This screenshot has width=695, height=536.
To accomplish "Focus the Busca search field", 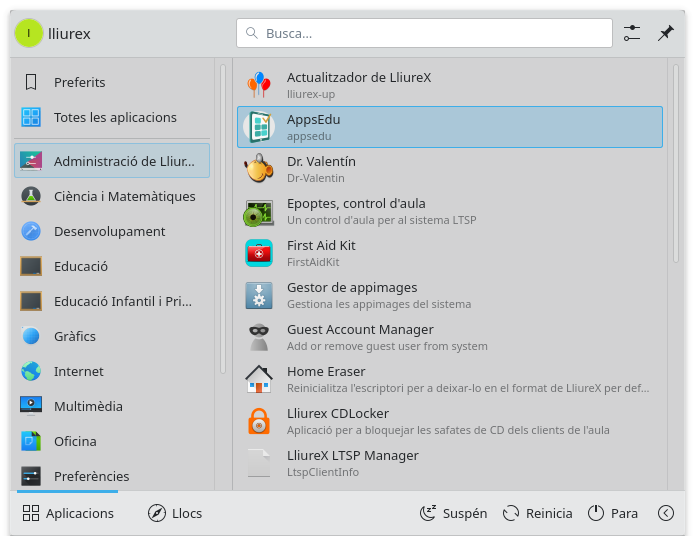I will [x=424, y=33].
